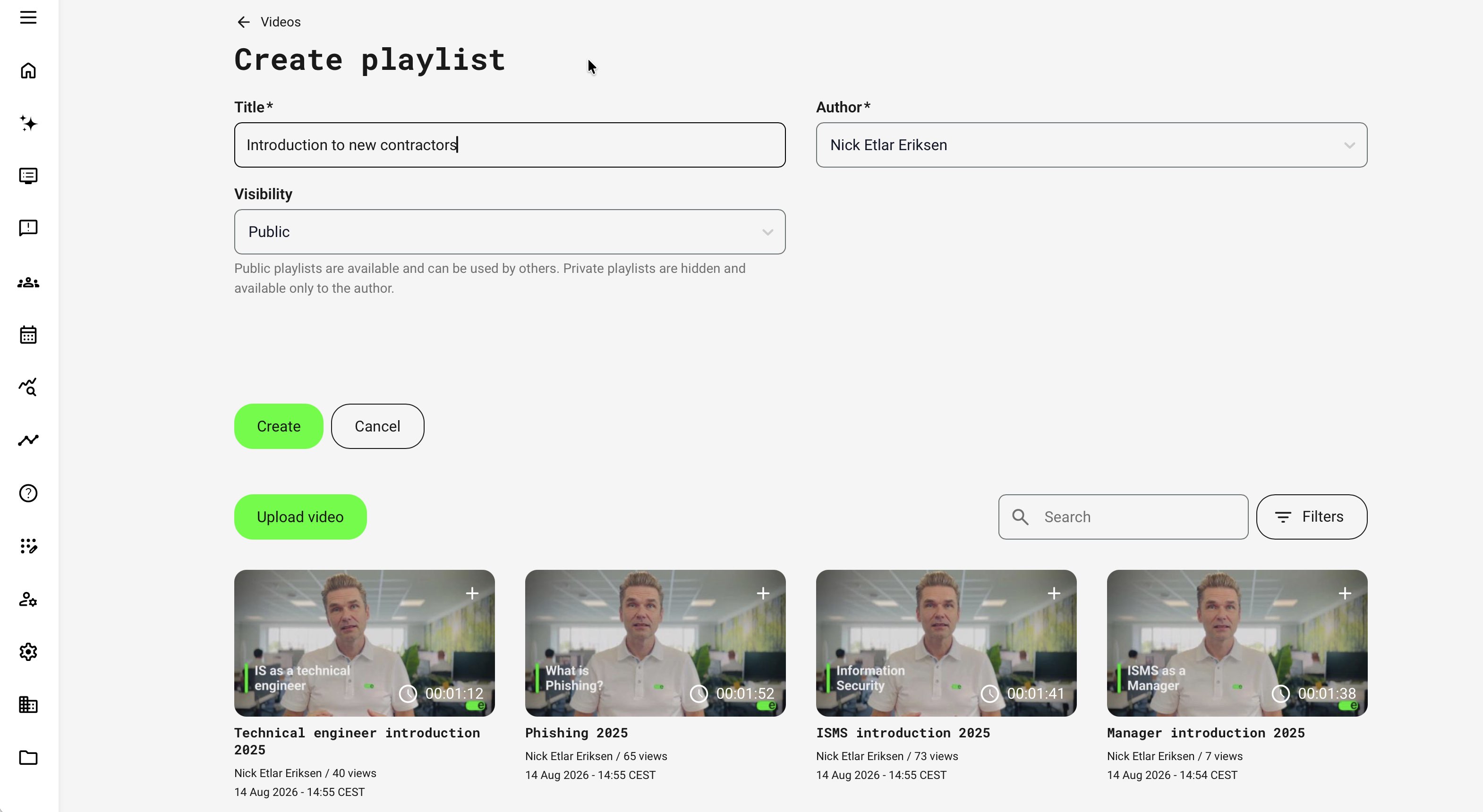Open the ISMS introduction 2025 thumbnail
The height and width of the screenshot is (812, 1483).
click(946, 643)
